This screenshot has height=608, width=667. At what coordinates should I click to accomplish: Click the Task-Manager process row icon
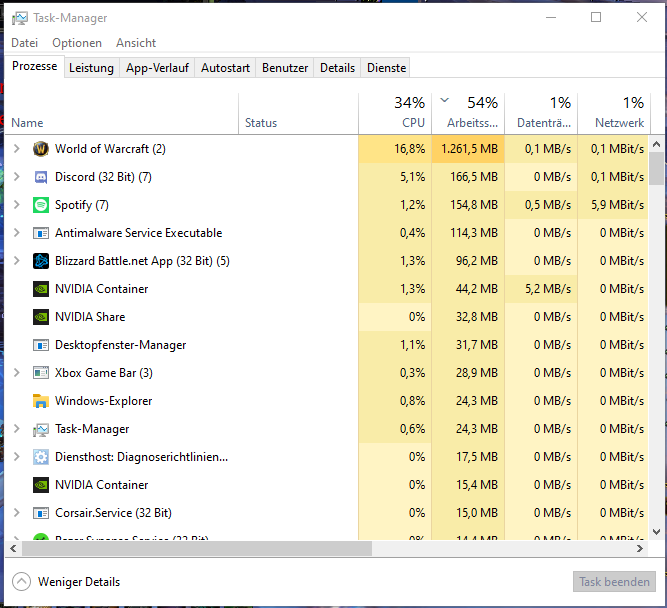pos(41,430)
